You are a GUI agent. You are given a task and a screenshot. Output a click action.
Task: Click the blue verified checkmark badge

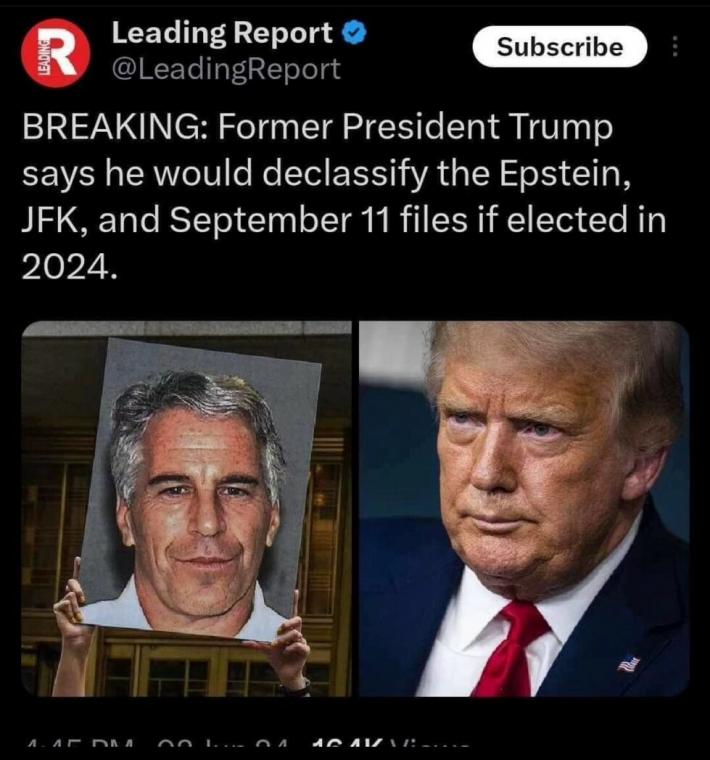click(354, 33)
